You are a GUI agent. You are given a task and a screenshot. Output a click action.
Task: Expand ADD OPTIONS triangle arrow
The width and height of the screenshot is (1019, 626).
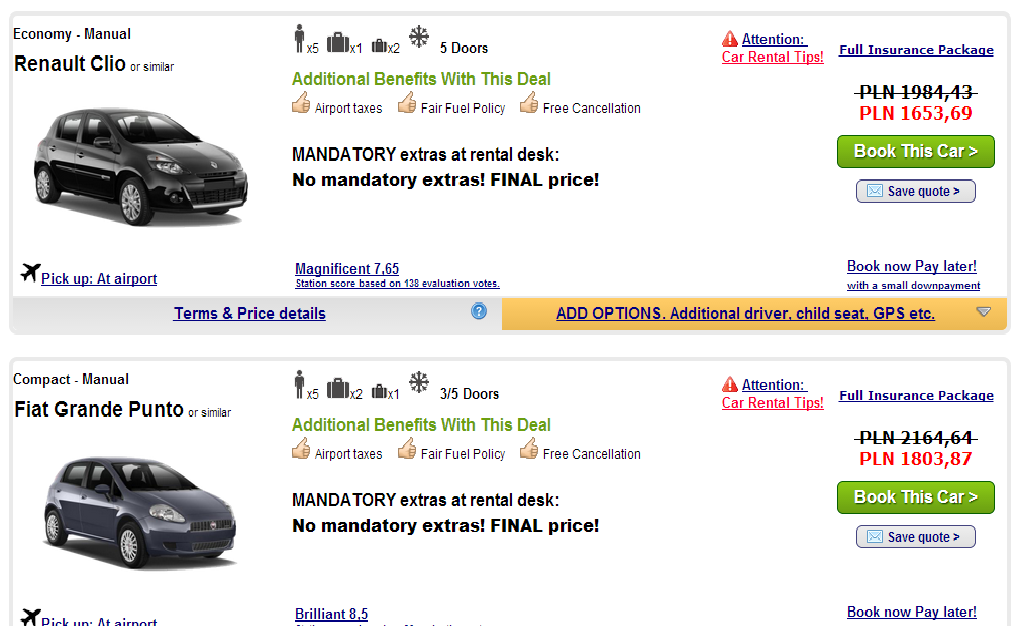(984, 312)
